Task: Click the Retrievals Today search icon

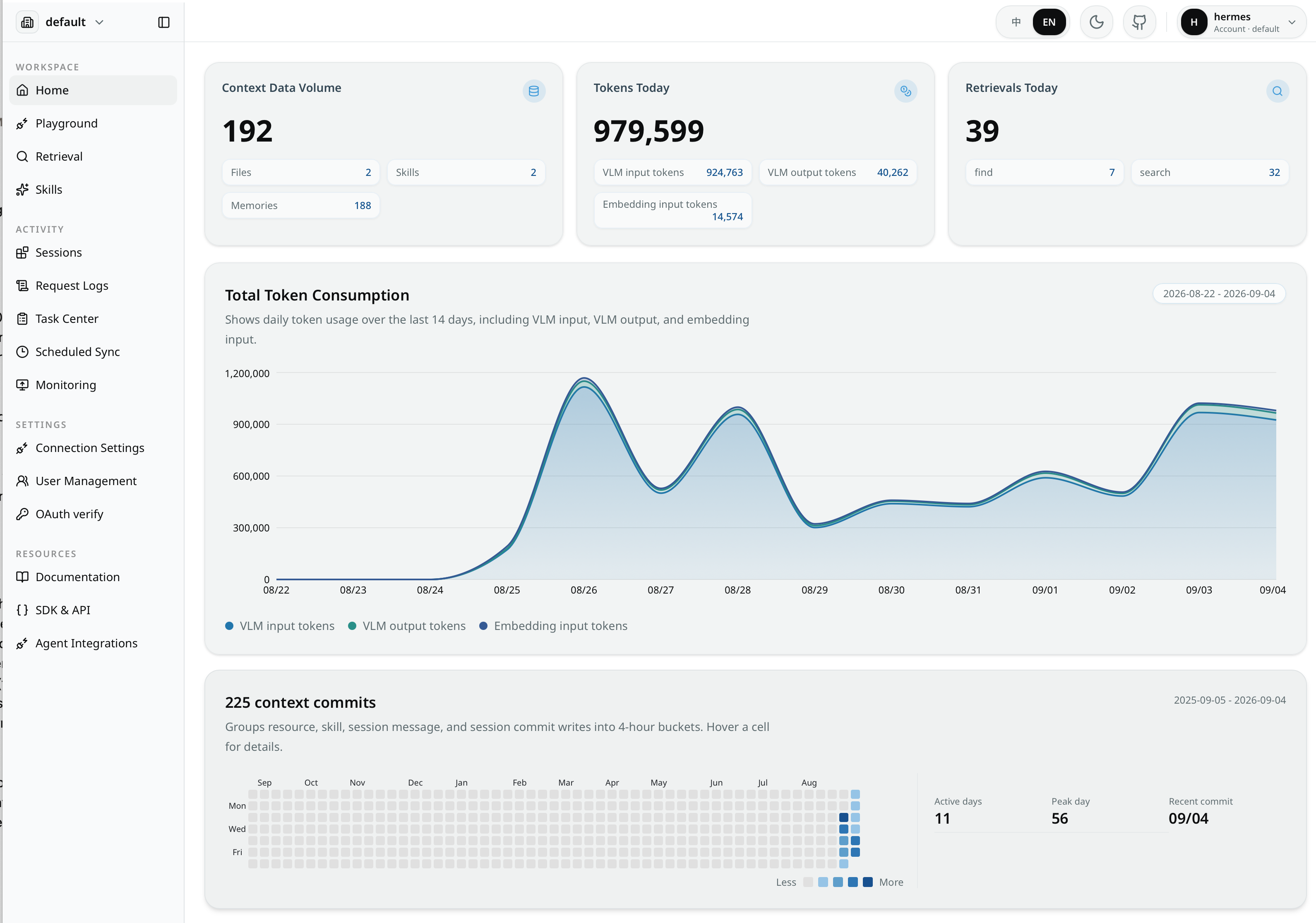Action: [x=1277, y=91]
